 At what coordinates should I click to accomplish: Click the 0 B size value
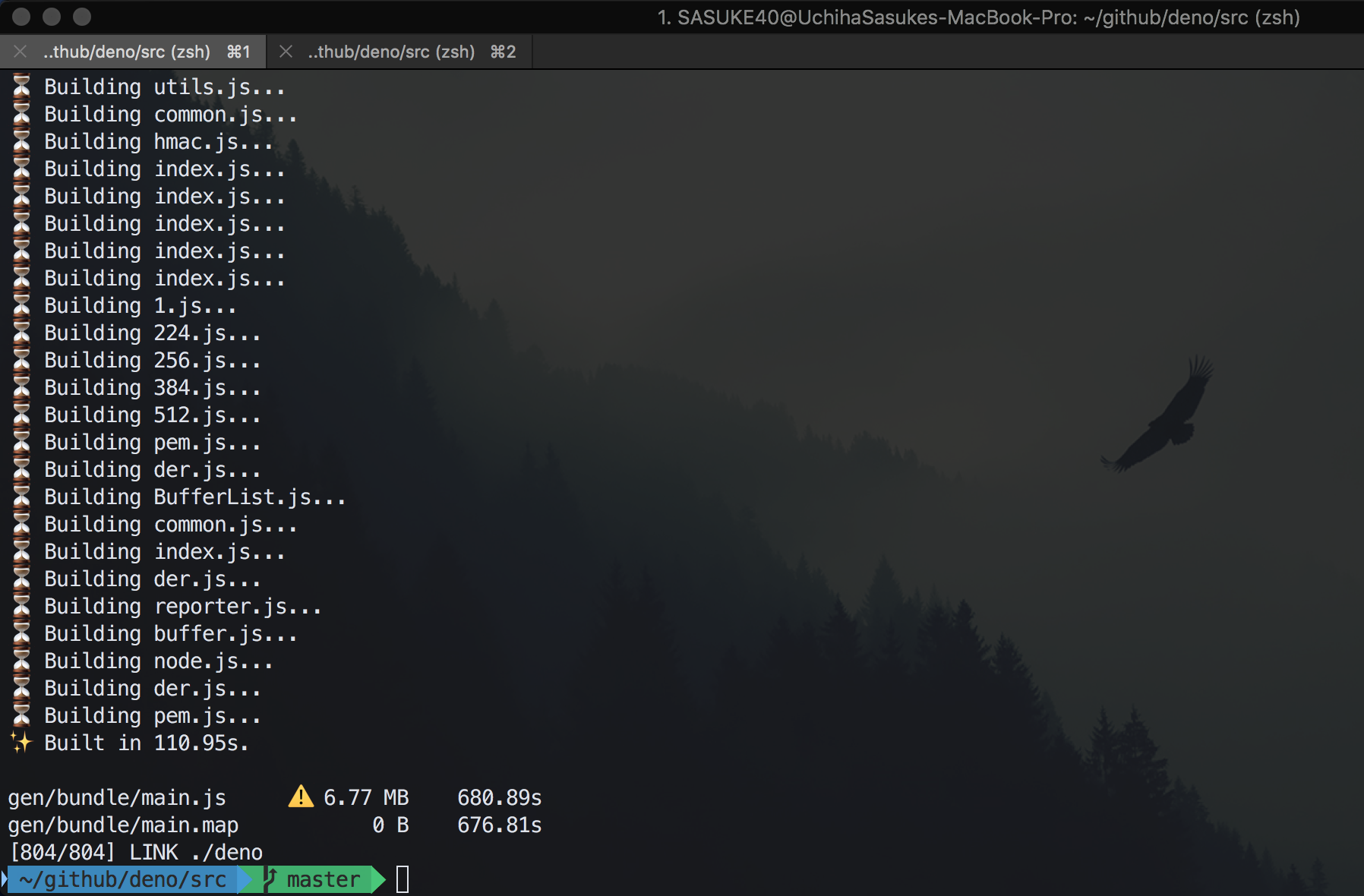390,825
